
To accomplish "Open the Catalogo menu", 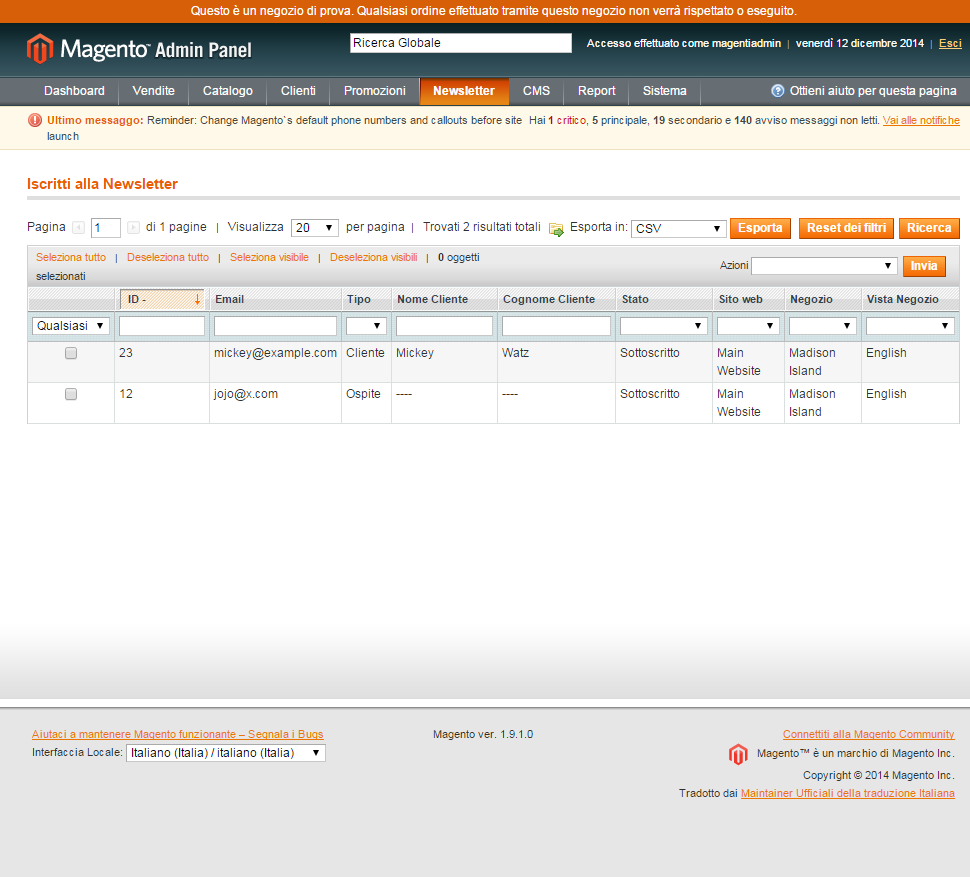I will click(x=228, y=91).
